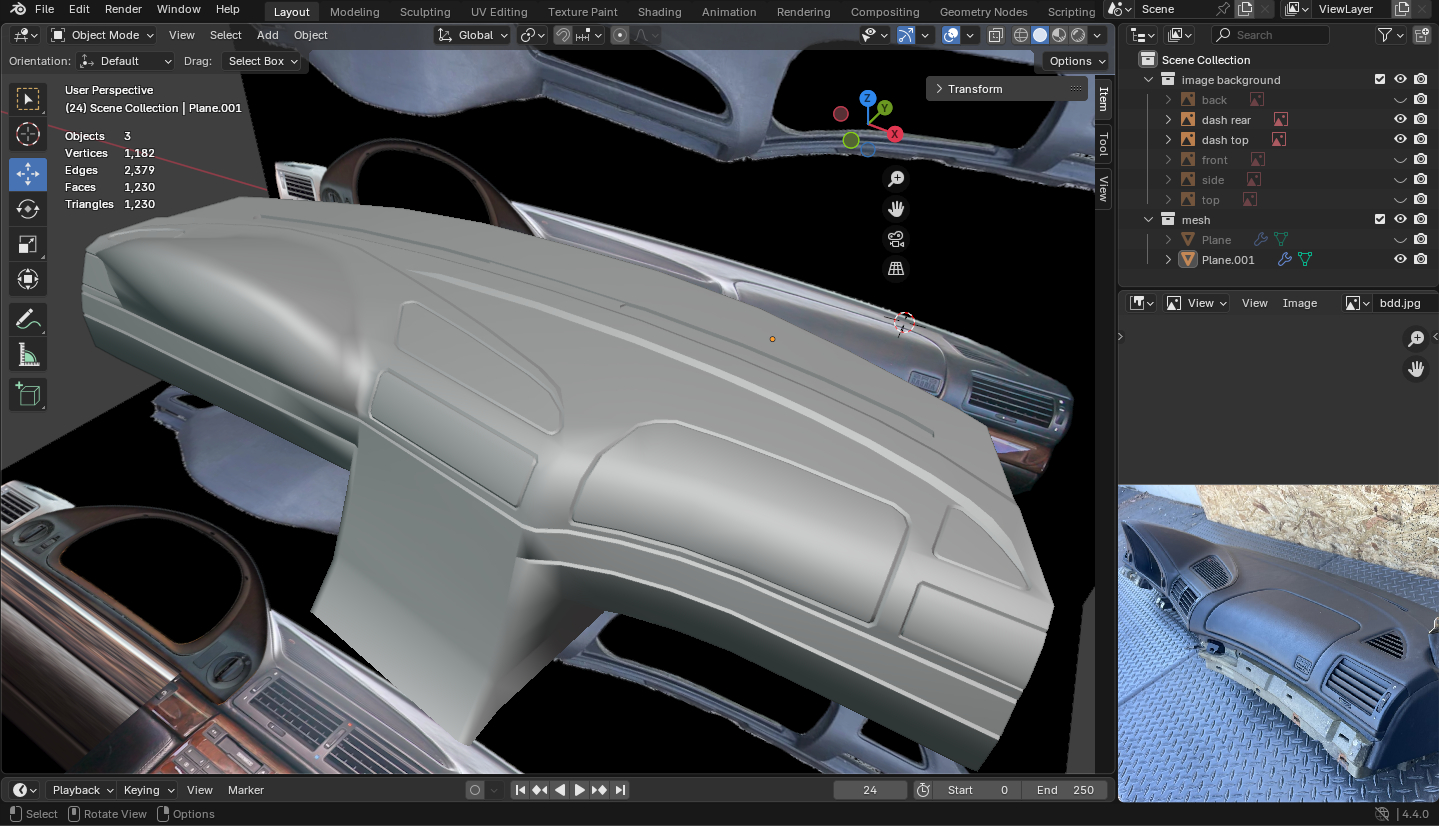Choose the Measure tool
Image resolution: width=1439 pixels, height=826 pixels.
(x=28, y=355)
